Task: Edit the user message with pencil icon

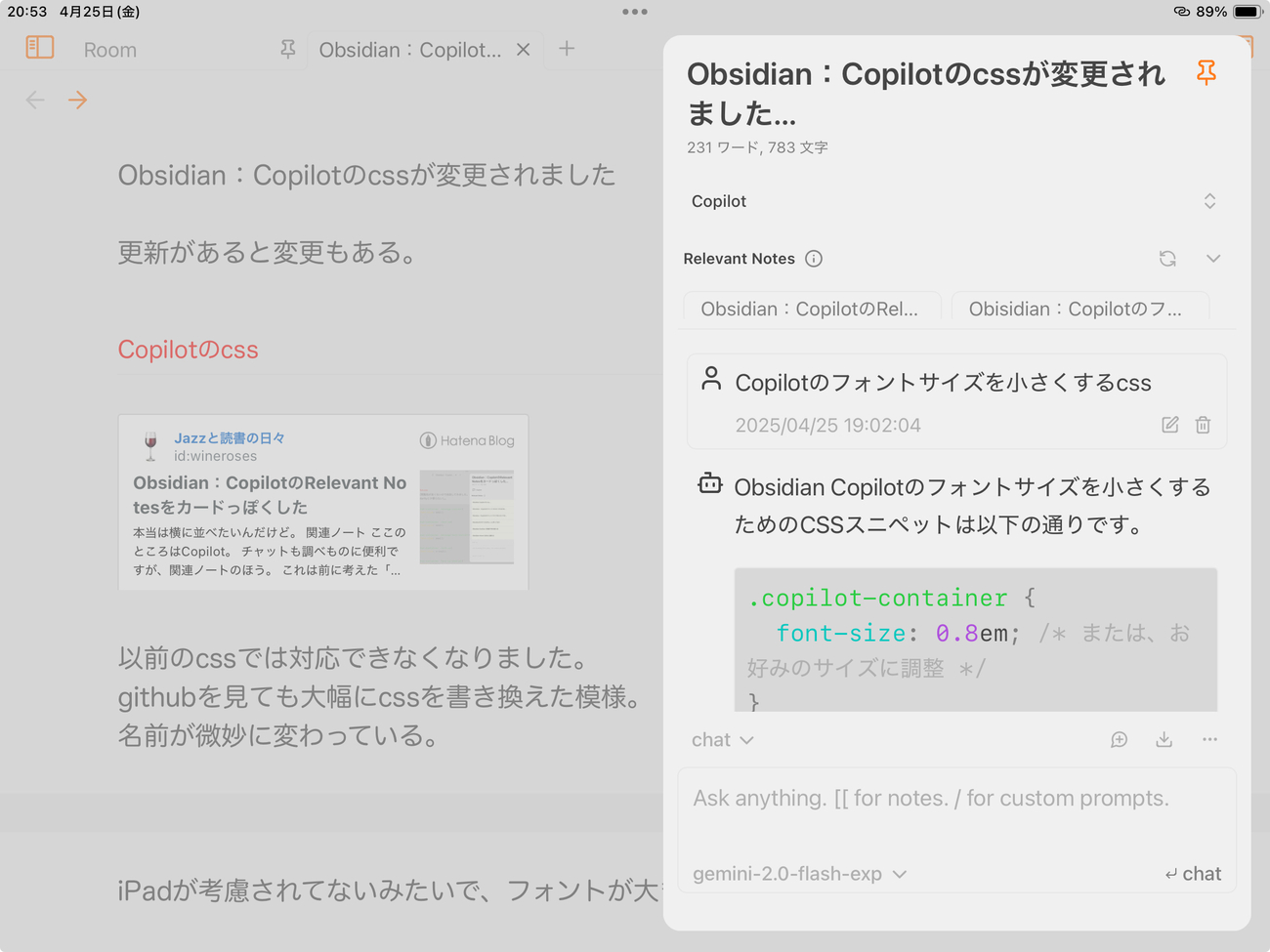Action: 1170,425
